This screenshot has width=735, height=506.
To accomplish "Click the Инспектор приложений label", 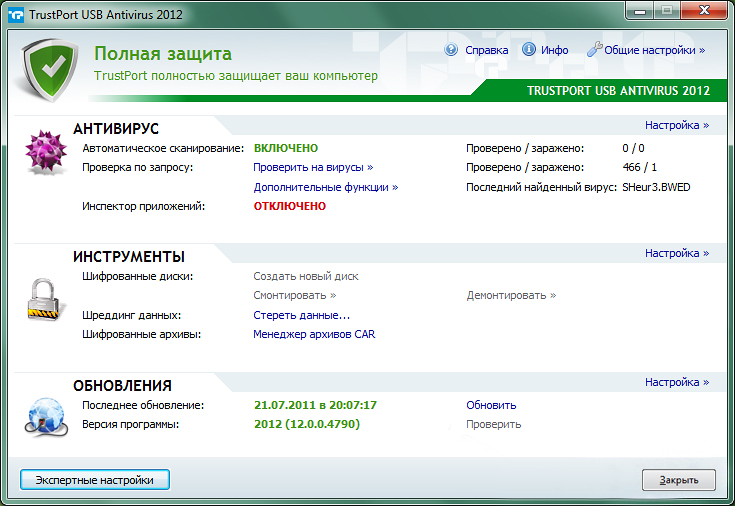I will click(x=143, y=206).
